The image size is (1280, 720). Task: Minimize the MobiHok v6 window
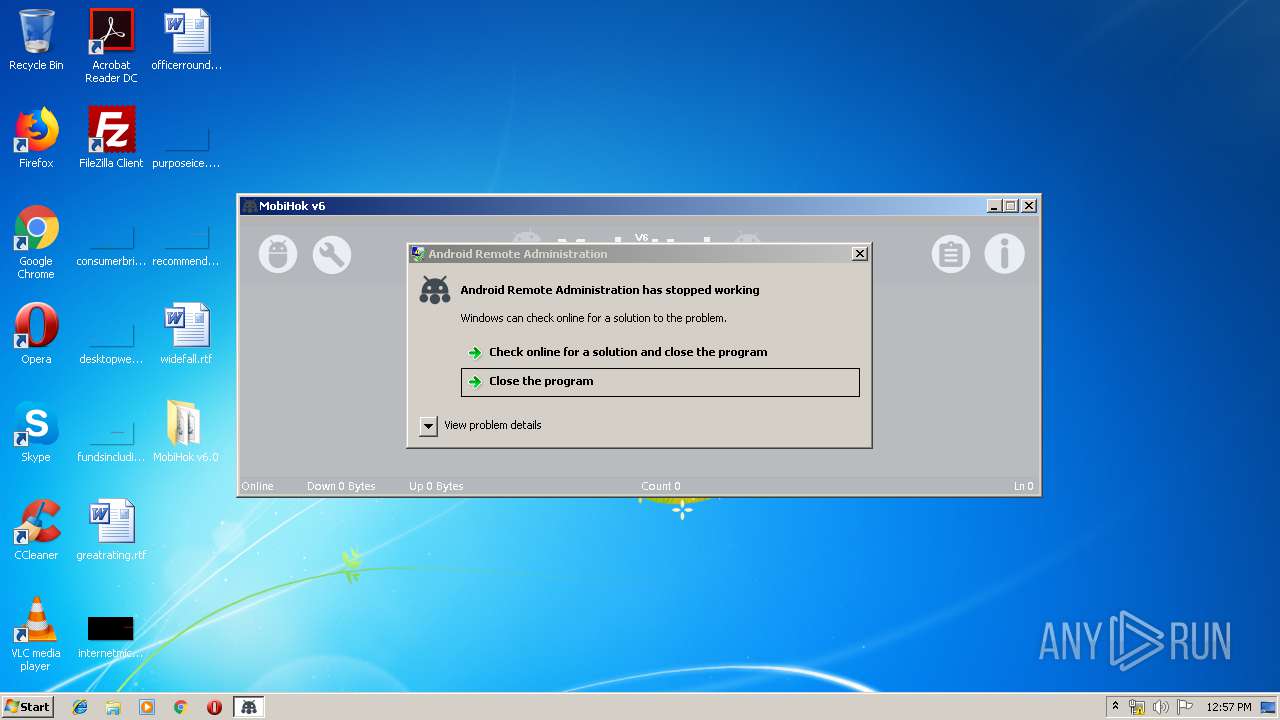click(994, 206)
